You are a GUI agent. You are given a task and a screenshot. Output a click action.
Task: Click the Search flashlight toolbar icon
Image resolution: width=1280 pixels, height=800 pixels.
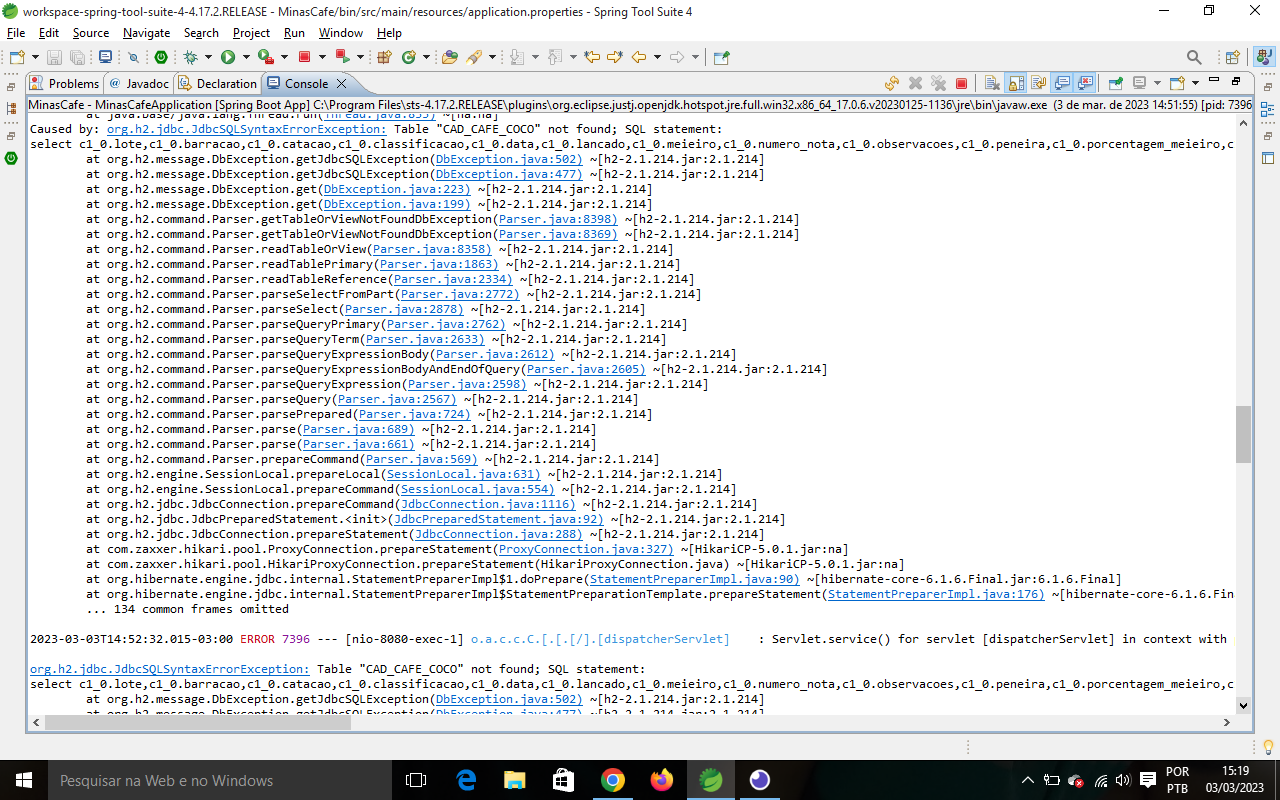tap(474, 57)
